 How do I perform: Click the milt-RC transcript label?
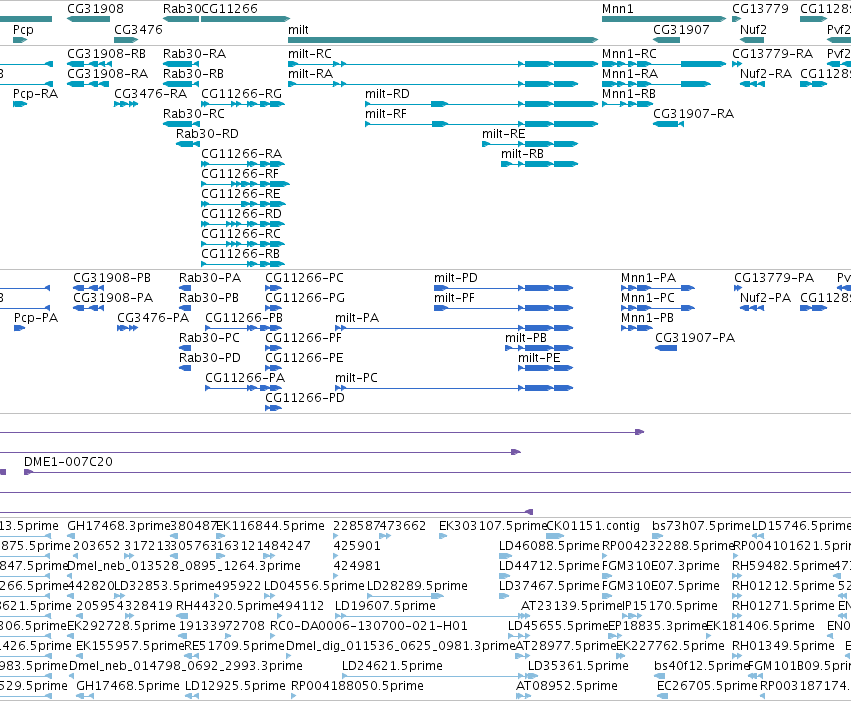coord(310,54)
